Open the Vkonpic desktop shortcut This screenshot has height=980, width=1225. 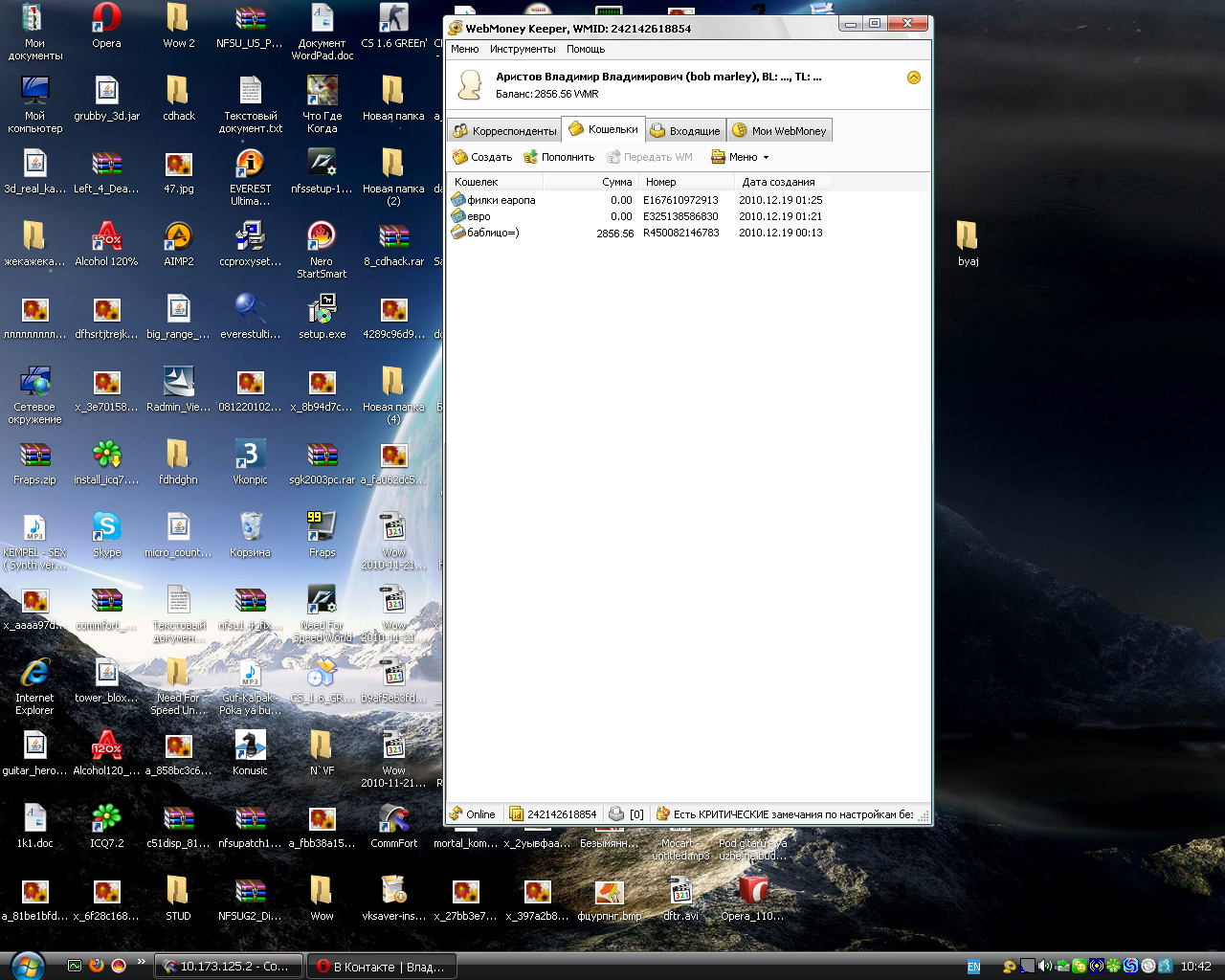point(250,463)
